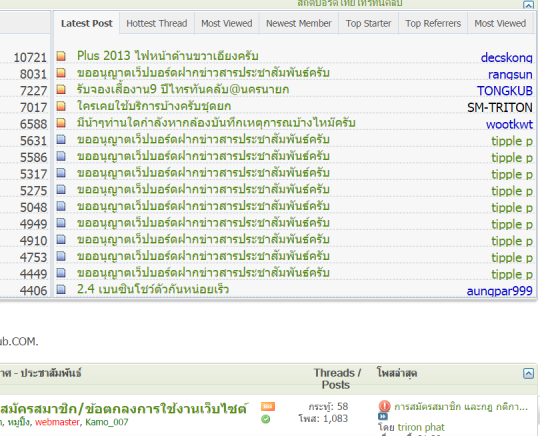Click the blue thread icon on row 5631
This screenshot has width=540, height=436.
point(61,139)
